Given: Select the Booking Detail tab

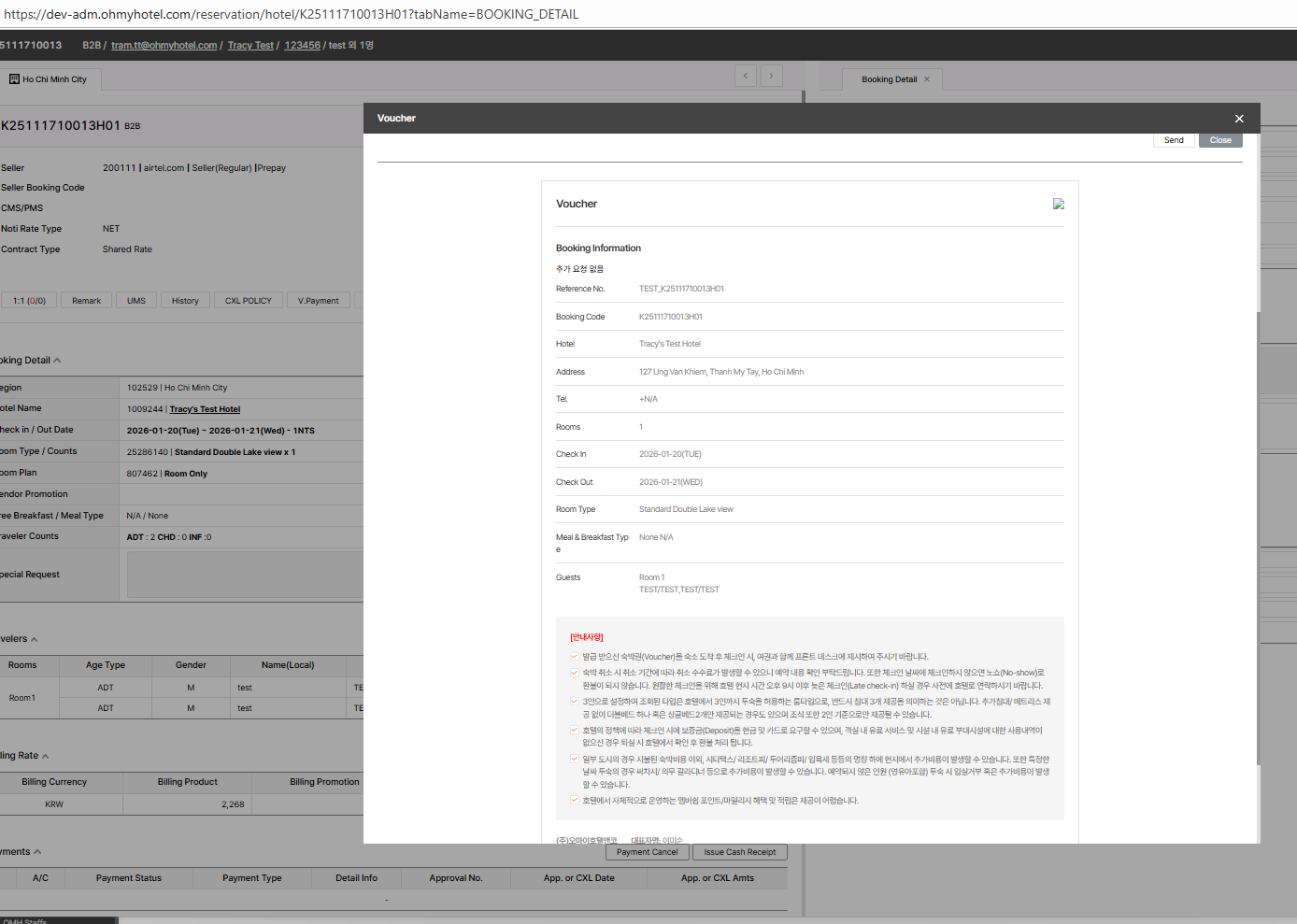Looking at the screenshot, I should (889, 79).
